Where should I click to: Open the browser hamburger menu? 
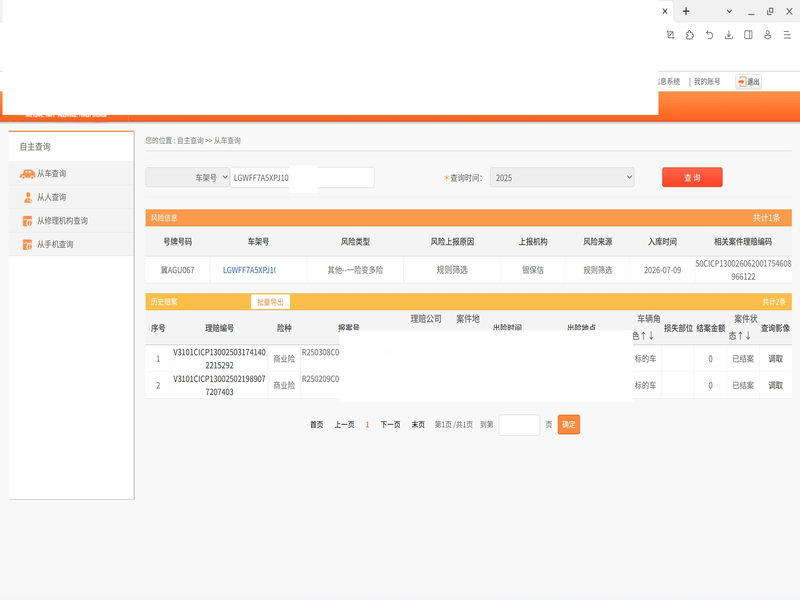click(787, 35)
